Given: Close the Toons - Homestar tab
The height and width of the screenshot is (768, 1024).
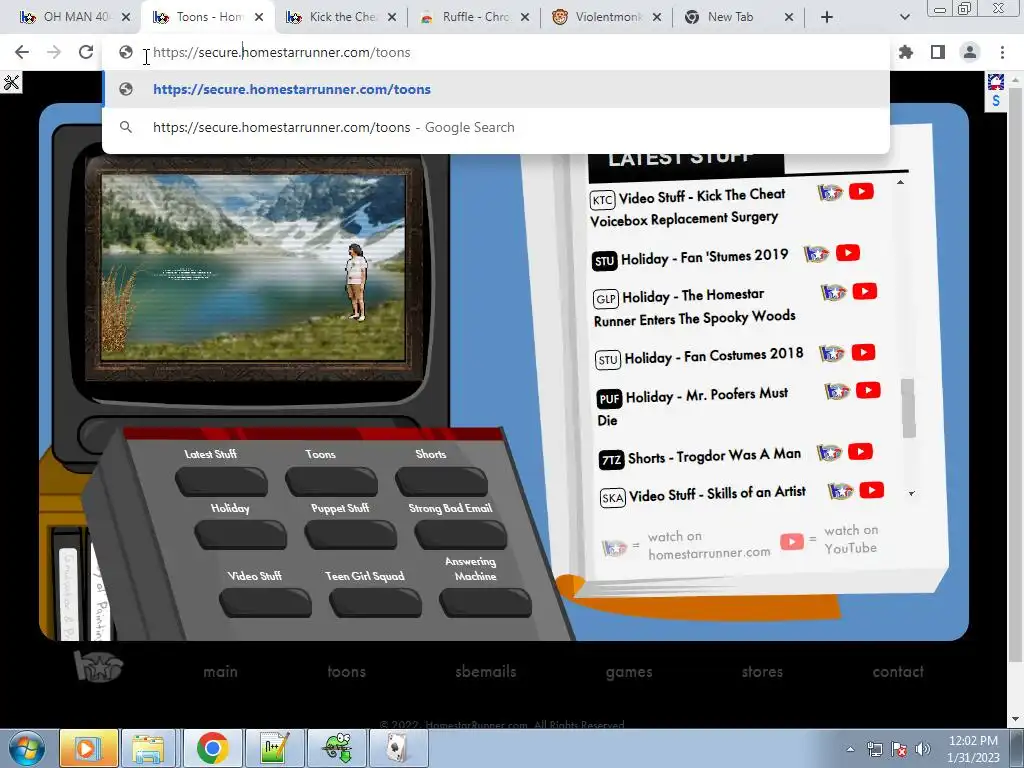Looking at the screenshot, I should (x=259, y=17).
